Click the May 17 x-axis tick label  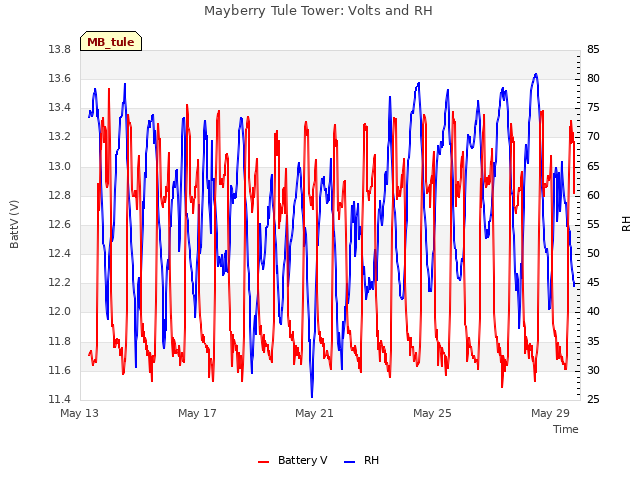coord(197,413)
